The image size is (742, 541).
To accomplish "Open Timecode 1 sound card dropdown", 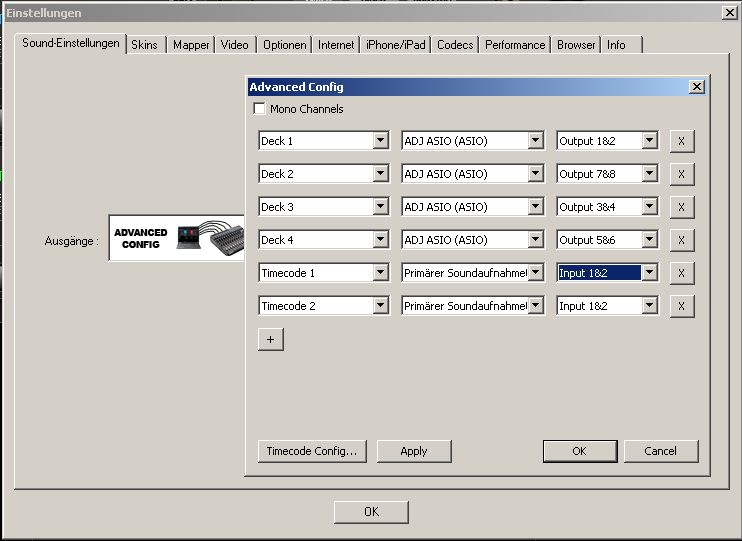I will pos(535,273).
